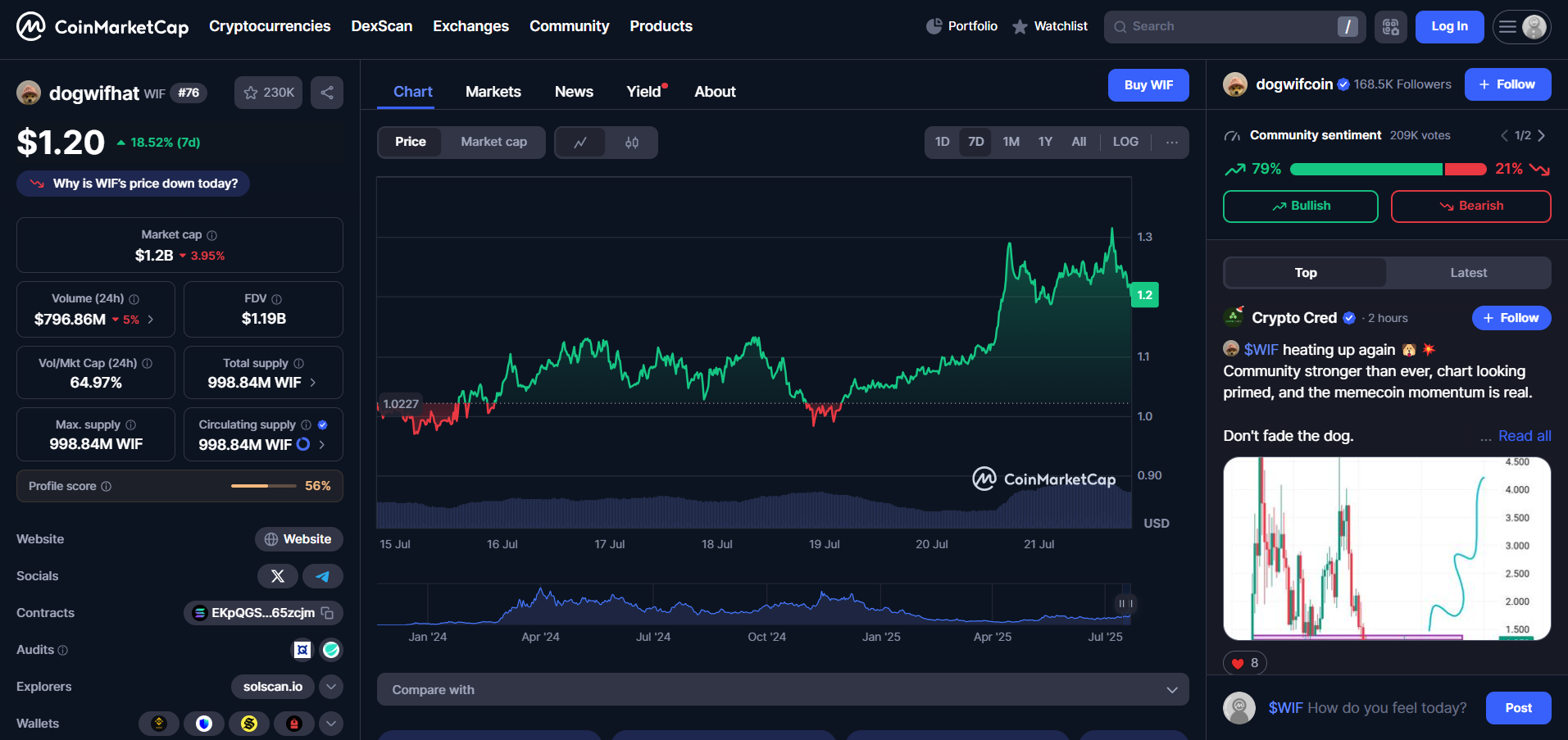
Task: Expand Total supply details arrow
Action: pyautogui.click(x=313, y=383)
